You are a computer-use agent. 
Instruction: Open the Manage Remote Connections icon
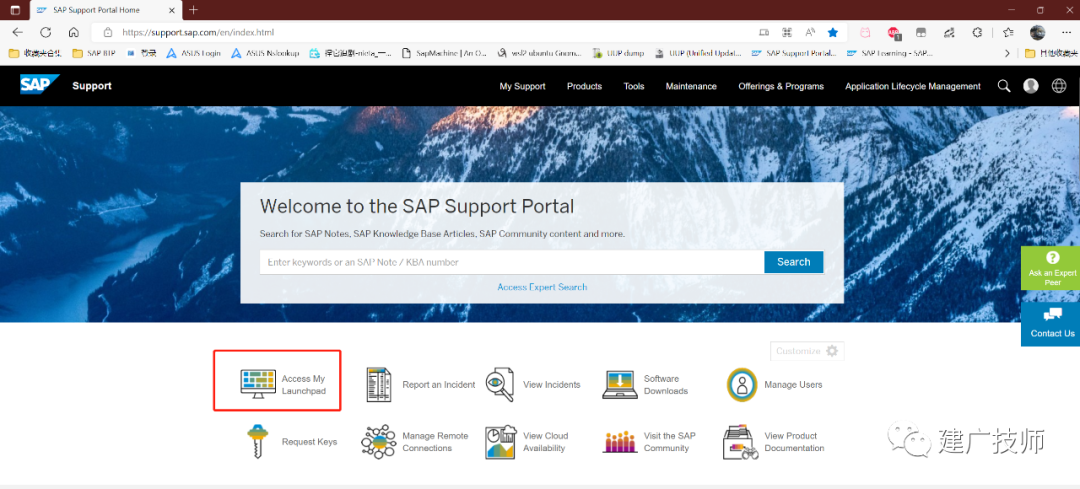coord(379,441)
